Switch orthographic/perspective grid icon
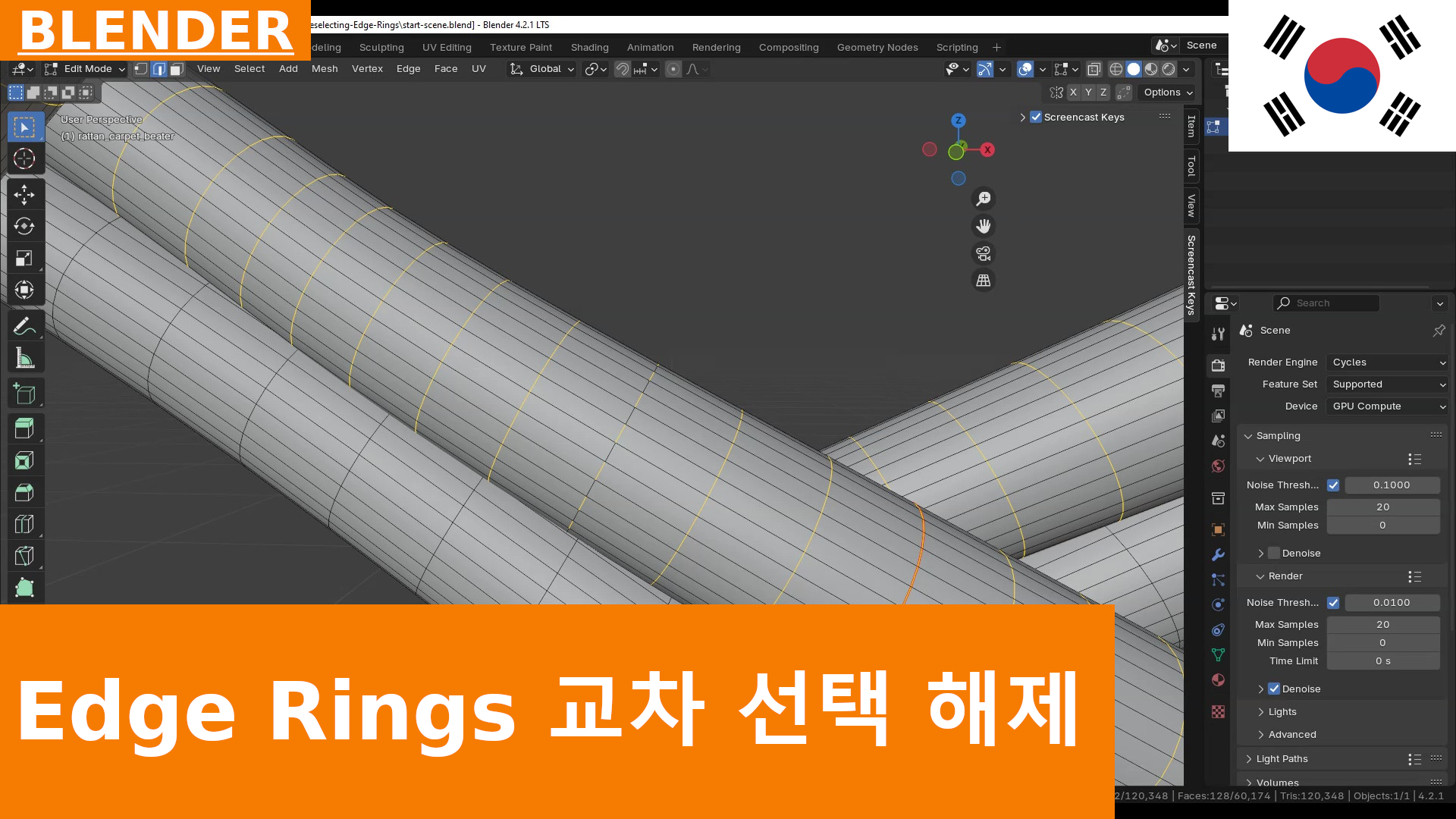 click(984, 281)
